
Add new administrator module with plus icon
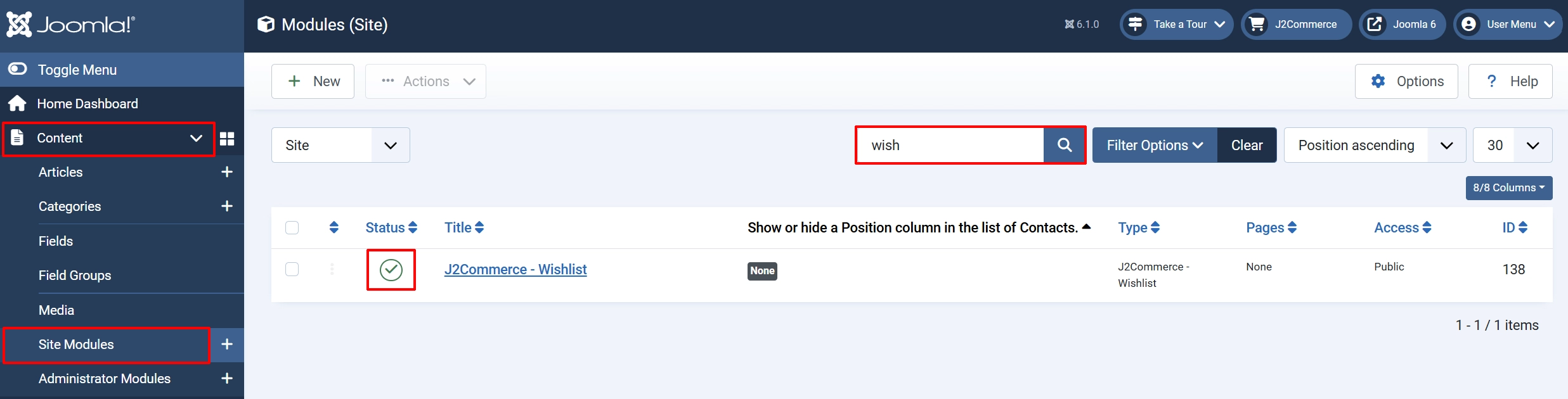click(x=227, y=379)
